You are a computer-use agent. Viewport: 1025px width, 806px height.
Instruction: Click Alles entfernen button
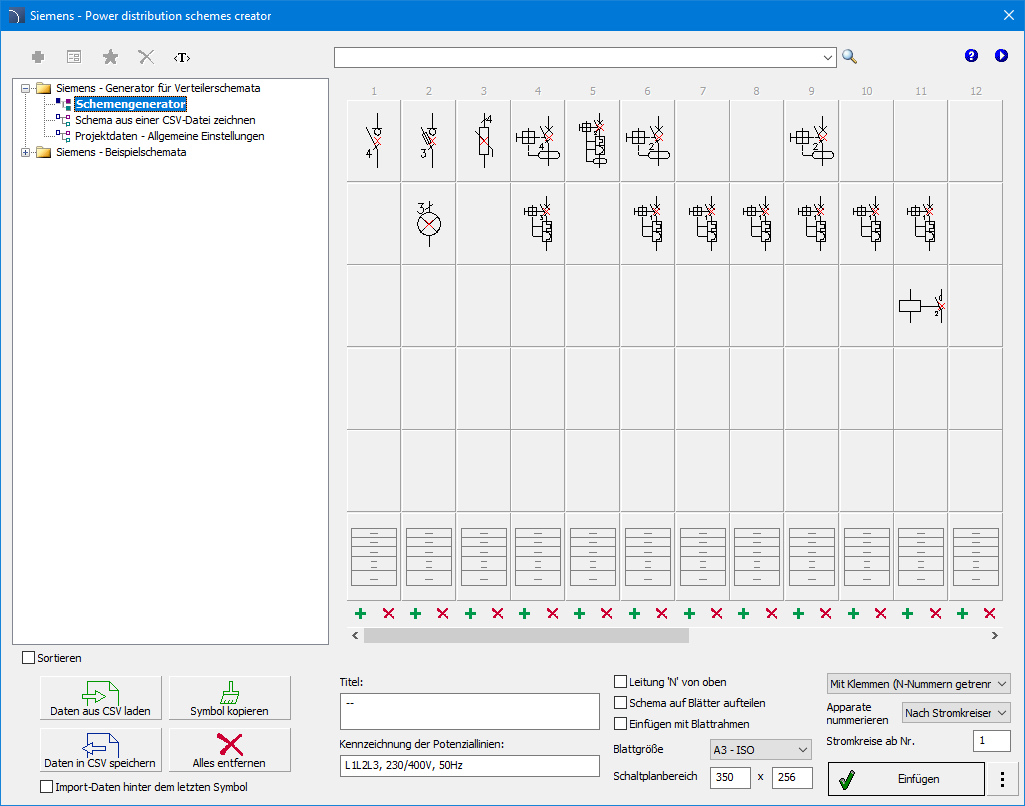[x=229, y=750]
